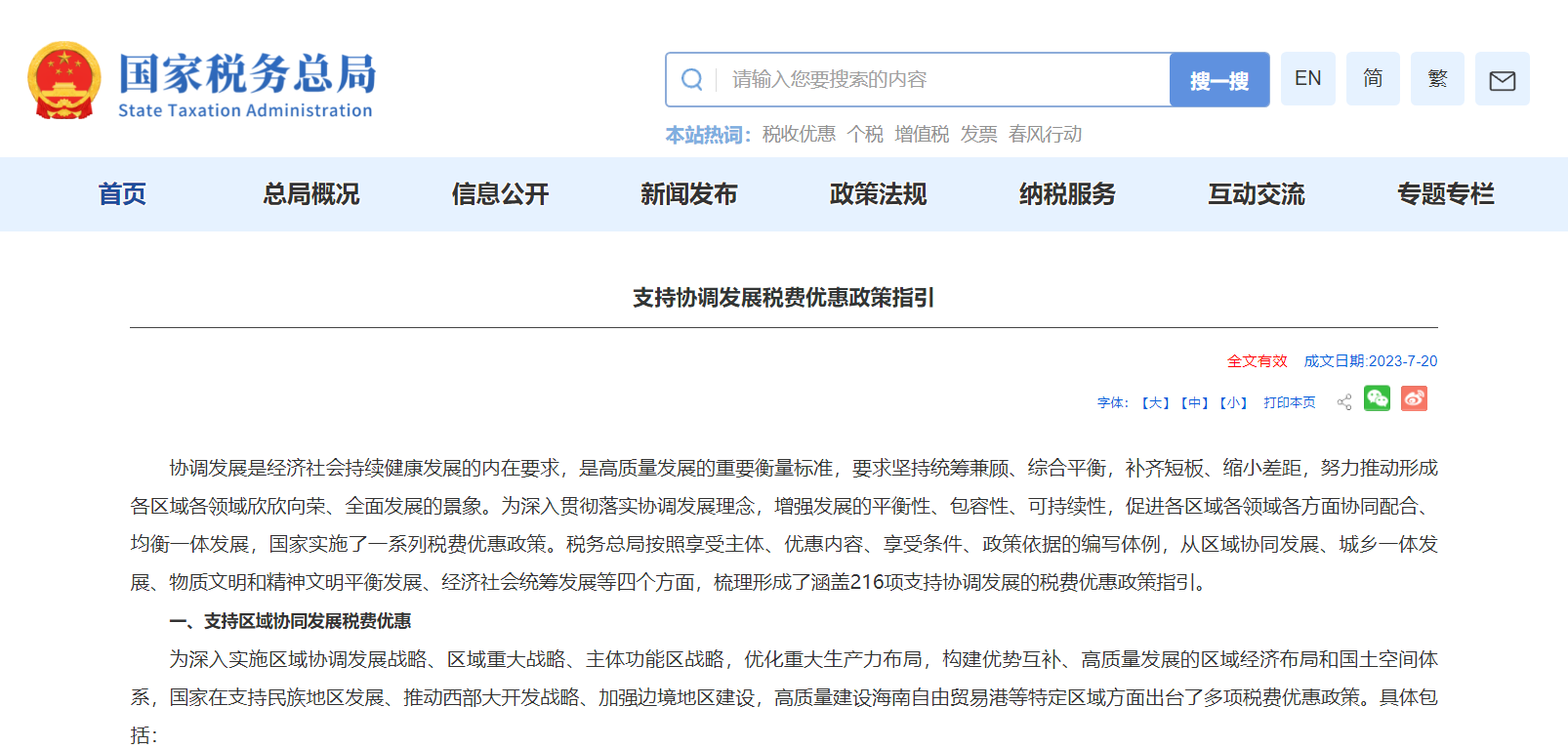The height and width of the screenshot is (749, 1568).
Task: Switch to English with the EN button
Action: 1307,79
